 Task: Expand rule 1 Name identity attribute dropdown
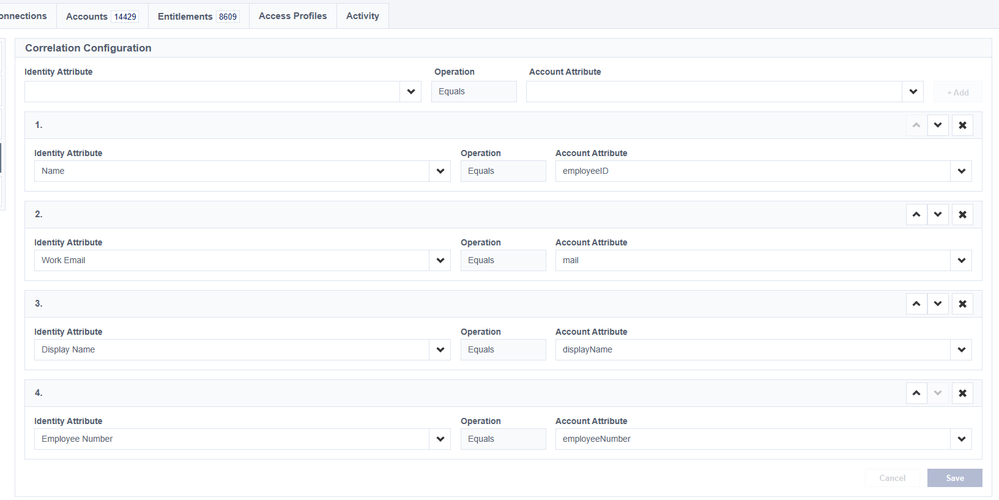440,171
